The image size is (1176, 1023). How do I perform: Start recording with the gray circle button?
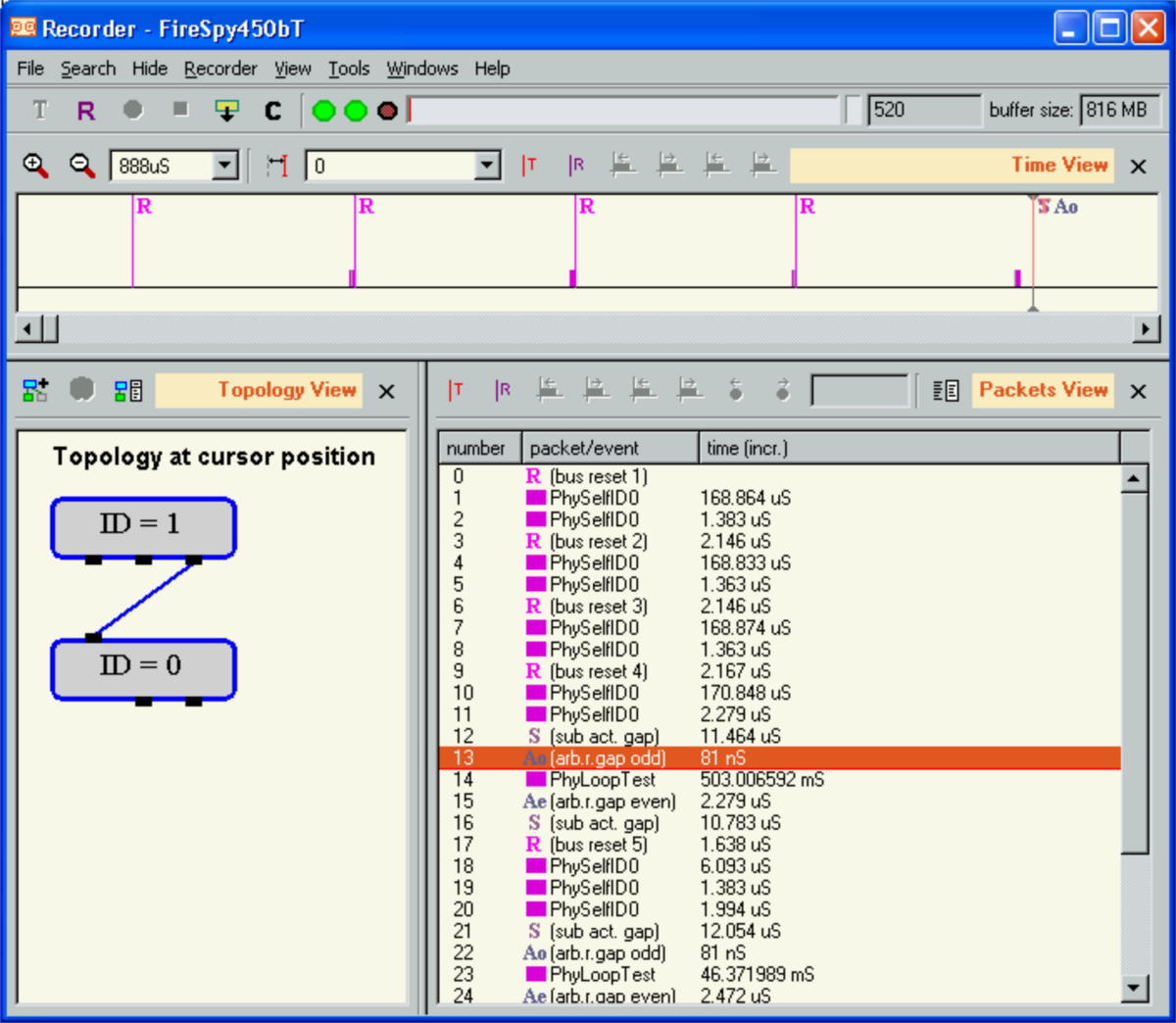pos(133,110)
